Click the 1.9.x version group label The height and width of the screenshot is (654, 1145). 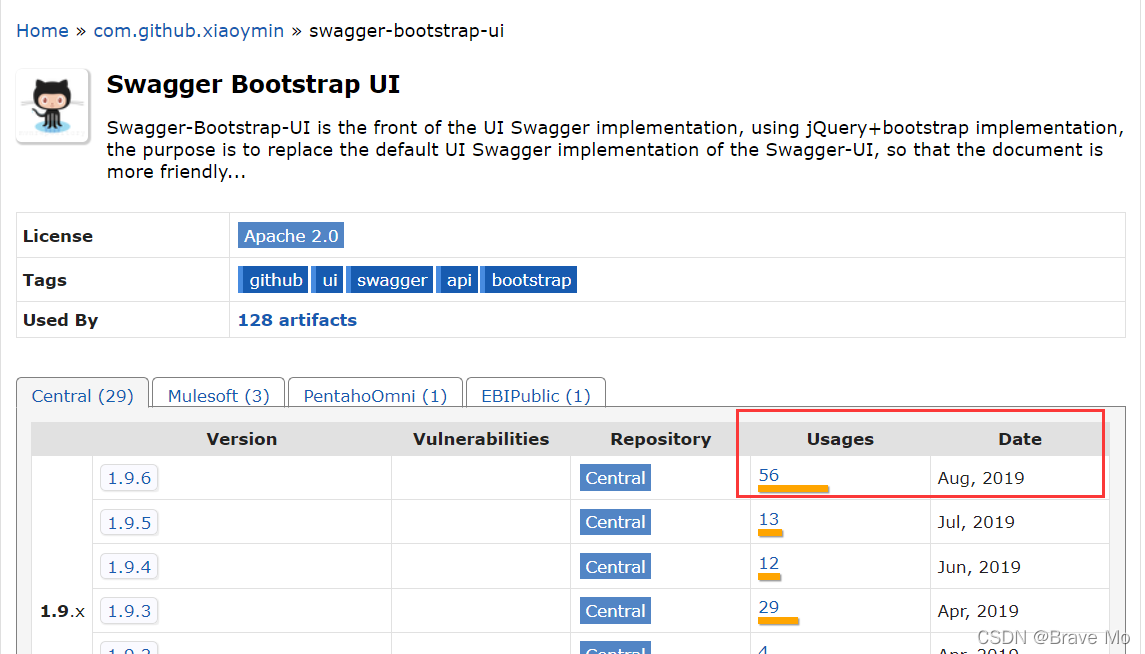pyautogui.click(x=62, y=611)
